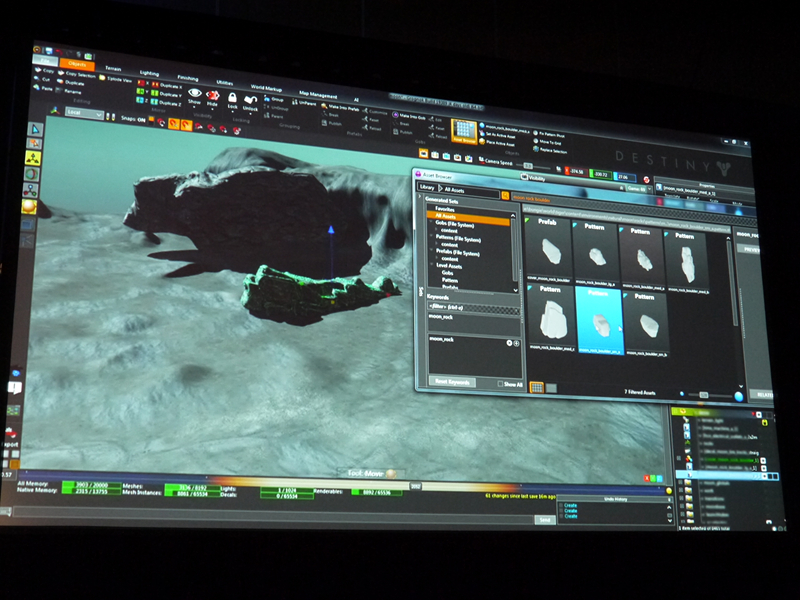Click the Unlock open padlock icon
Viewport: 800px width, 600px height.
(250, 99)
